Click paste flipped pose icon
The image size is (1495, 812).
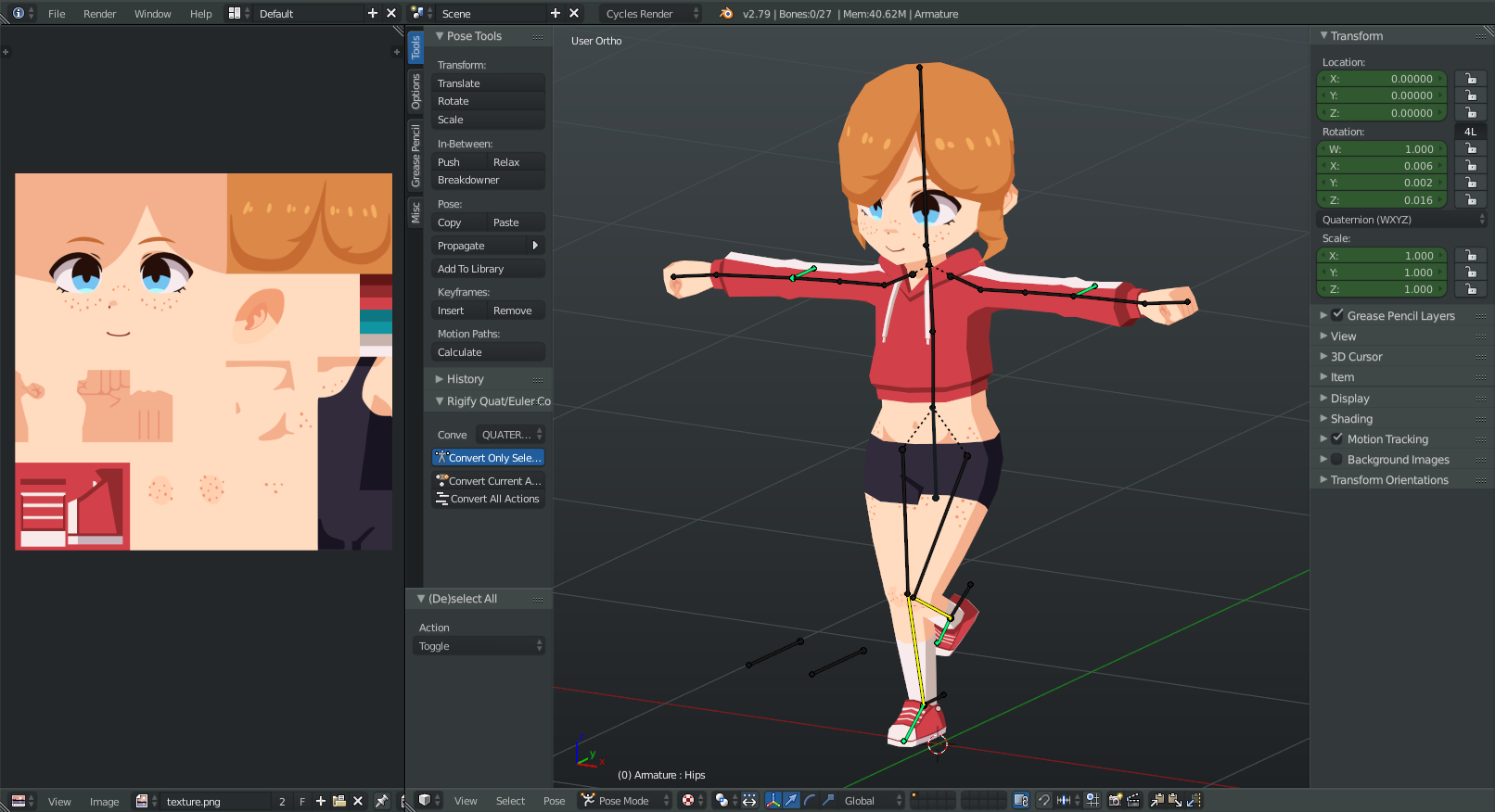[x=1193, y=800]
